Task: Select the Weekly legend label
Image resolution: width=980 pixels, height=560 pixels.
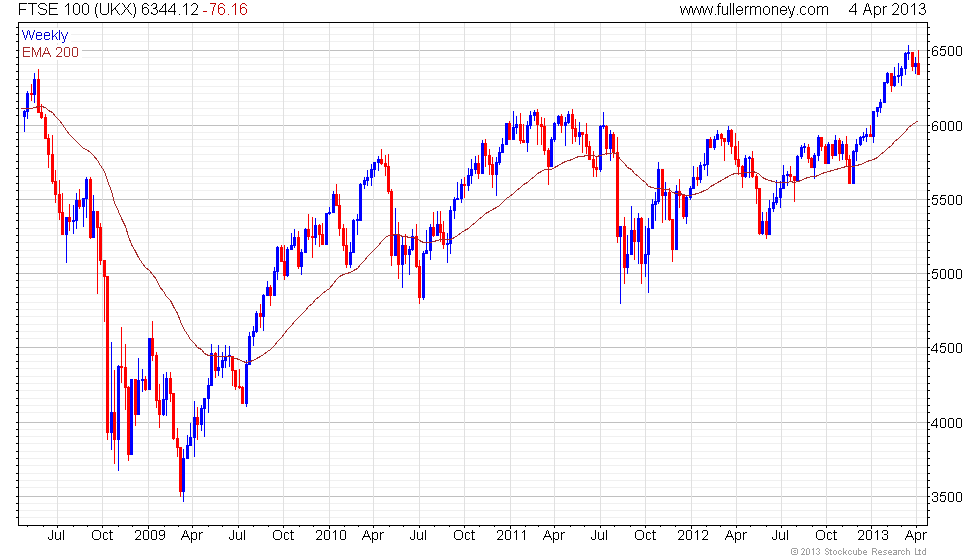Action: (44, 36)
